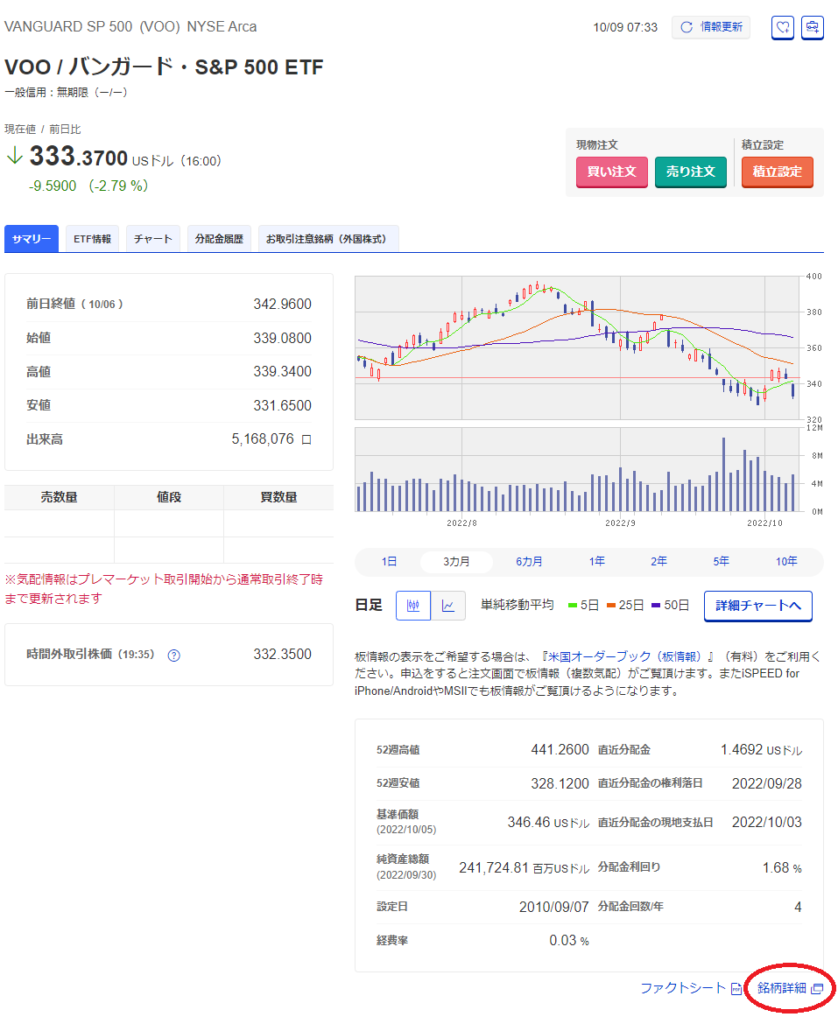
Task: Open 積立設定 recurring investment button
Action: [x=777, y=172]
